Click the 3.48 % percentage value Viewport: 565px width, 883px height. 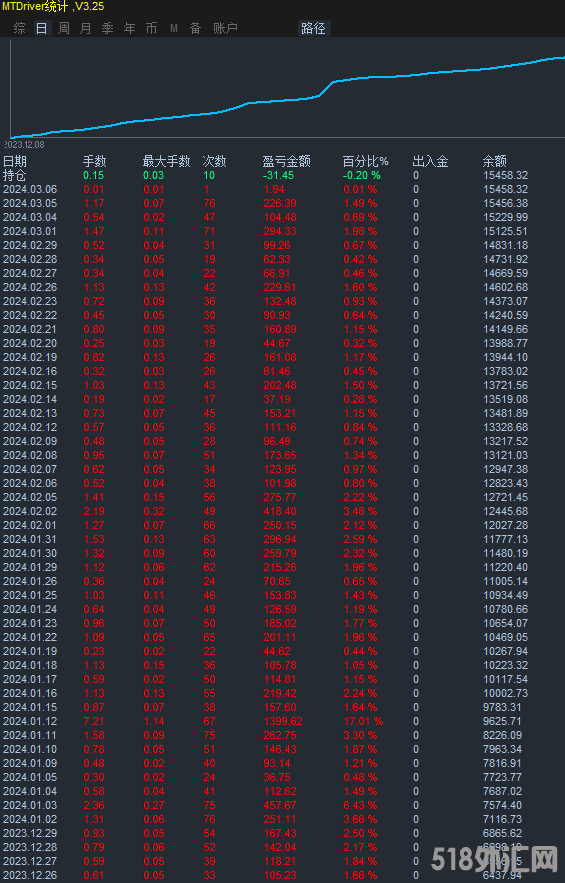pyautogui.click(x=361, y=511)
